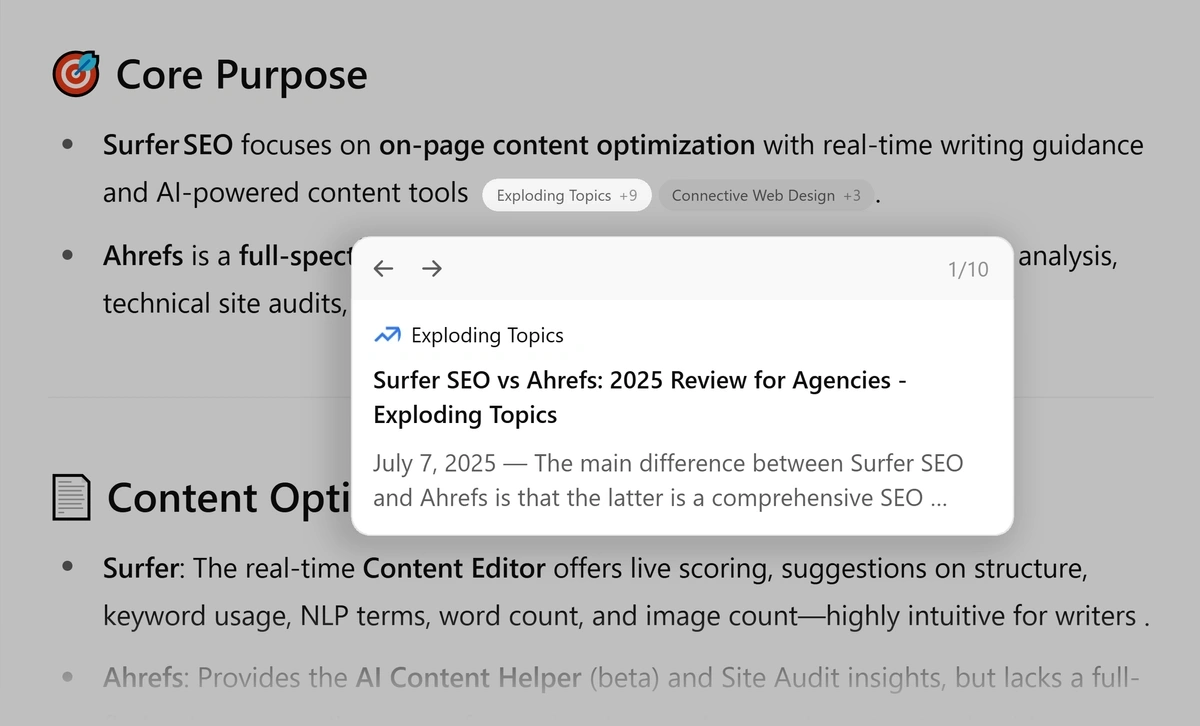The width and height of the screenshot is (1200, 726).
Task: Click the Exploding Topics trend logo icon
Action: coord(387,335)
